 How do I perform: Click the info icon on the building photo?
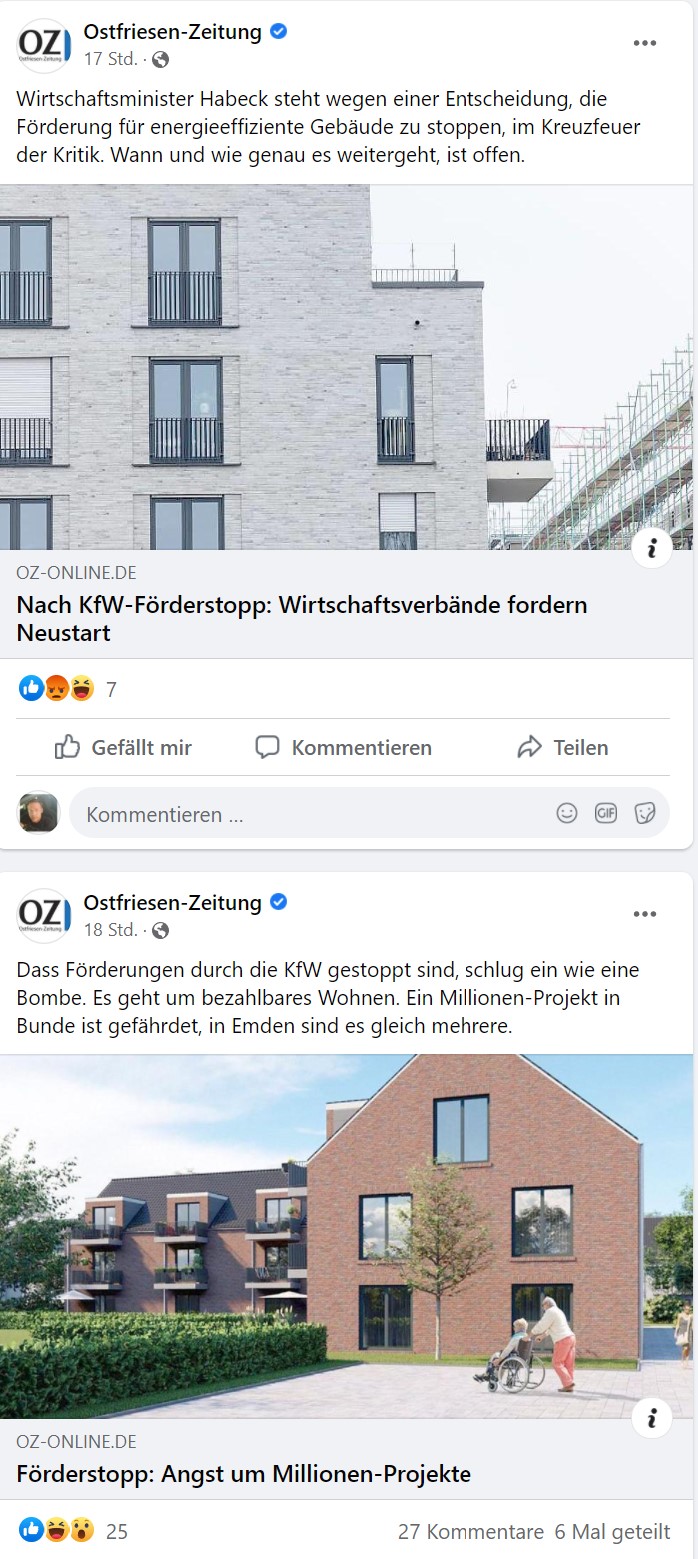[x=653, y=548]
